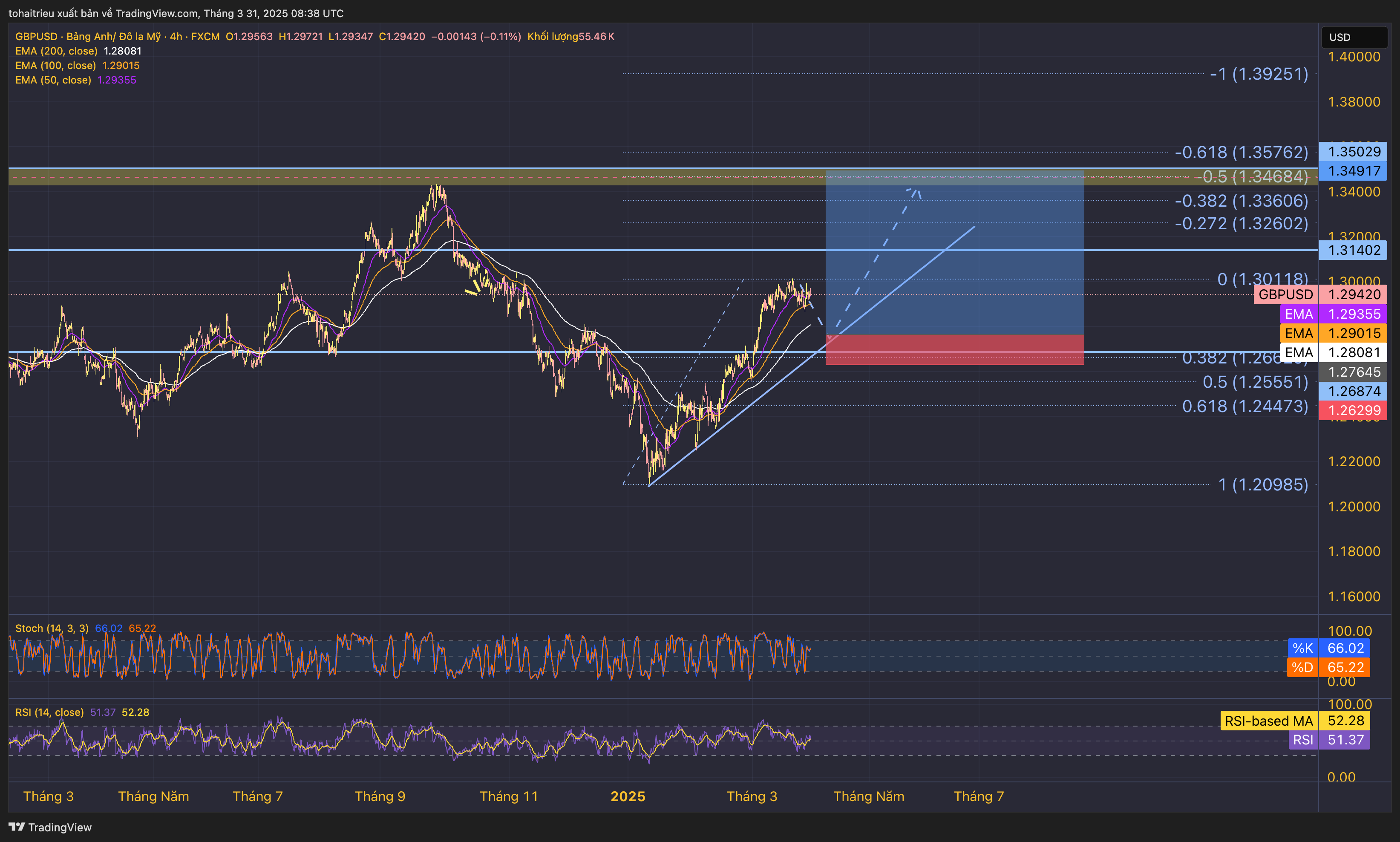Select the EMA (100, close) legend entry
Image resolution: width=1400 pixels, height=842 pixels.
point(77,66)
